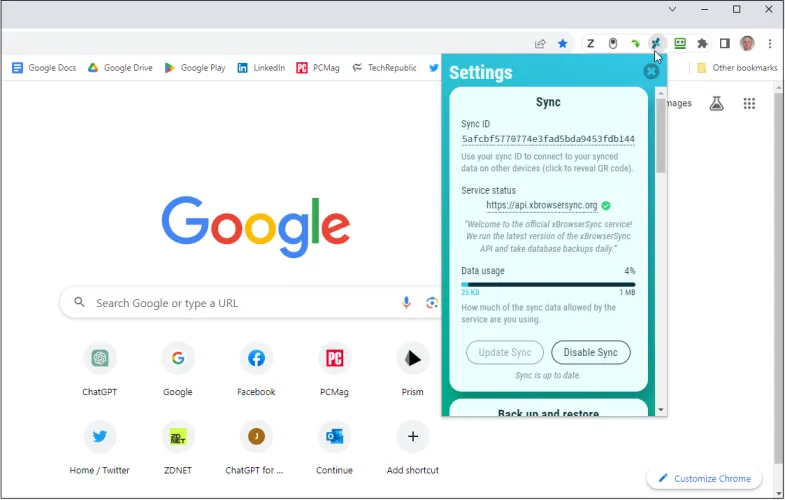Open Search Labs flask icon
Screen dimensions: 785x500
(716, 104)
